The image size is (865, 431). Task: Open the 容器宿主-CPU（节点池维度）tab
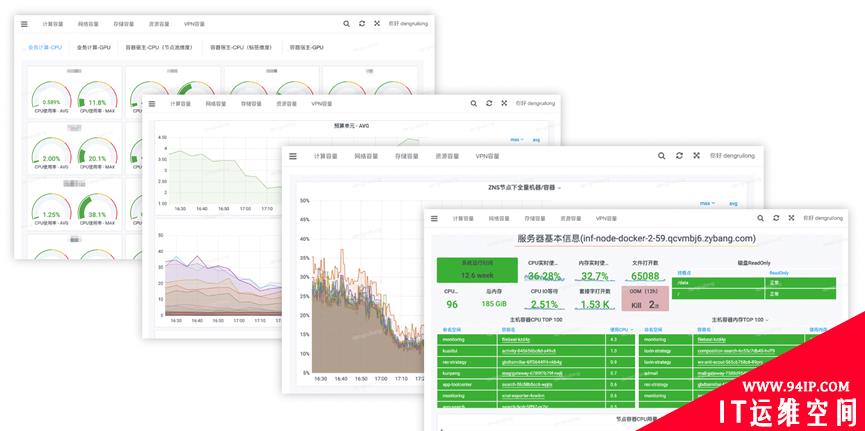pyautogui.click(x=158, y=47)
